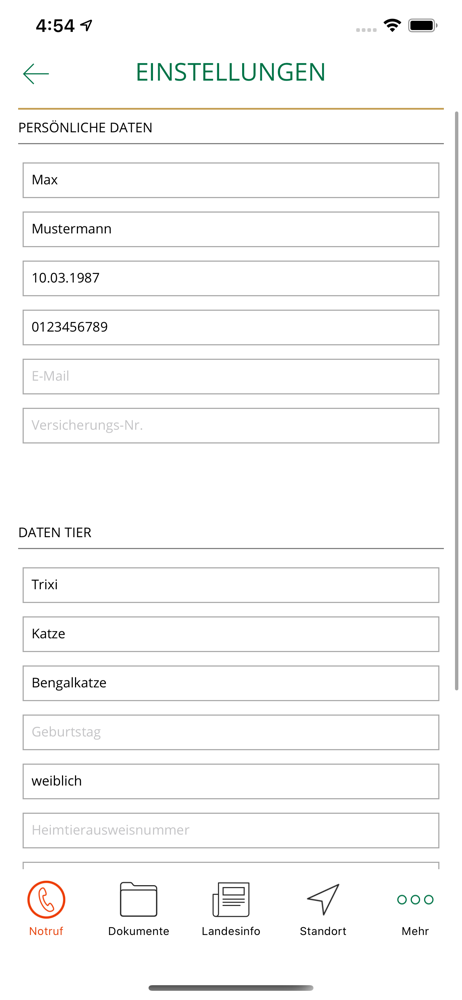
Task: Edit the phone number 0123456789 field
Action: [x=231, y=327]
